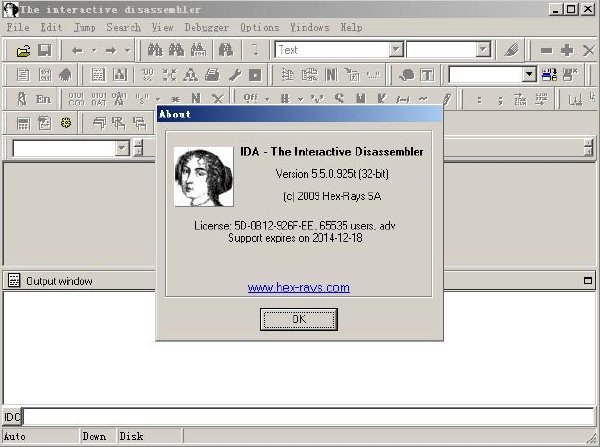This screenshot has height=447, width=600.
Task: Open the Debugger menu
Action: (207, 28)
